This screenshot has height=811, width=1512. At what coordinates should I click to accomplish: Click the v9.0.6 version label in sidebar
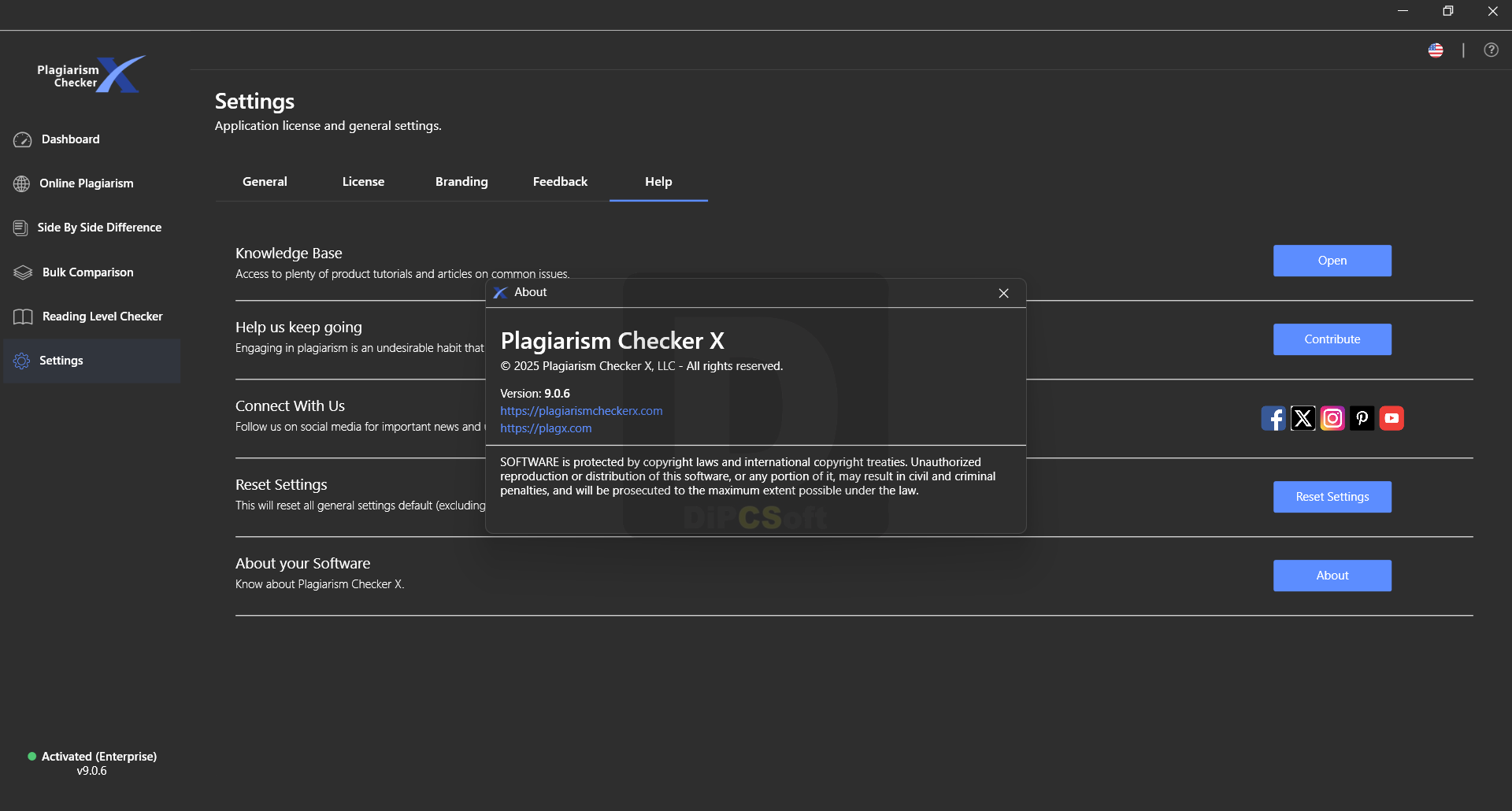pyautogui.click(x=91, y=772)
